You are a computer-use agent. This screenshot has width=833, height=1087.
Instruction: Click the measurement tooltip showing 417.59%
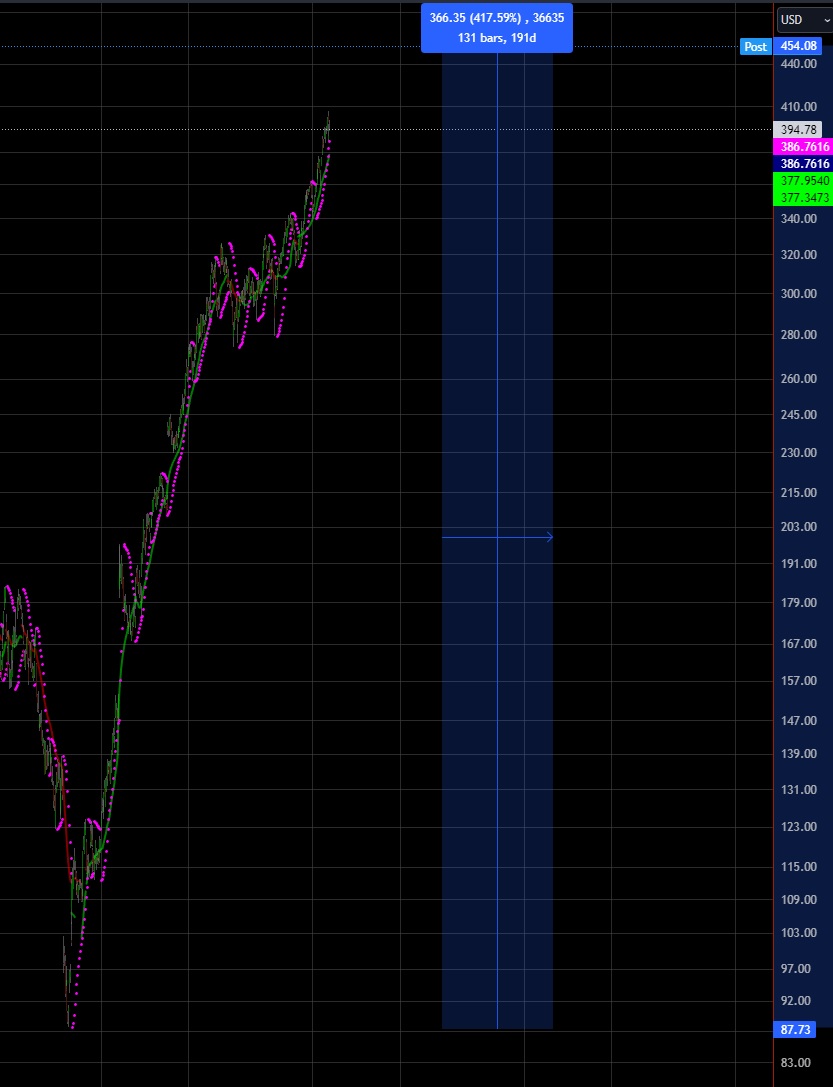496,28
